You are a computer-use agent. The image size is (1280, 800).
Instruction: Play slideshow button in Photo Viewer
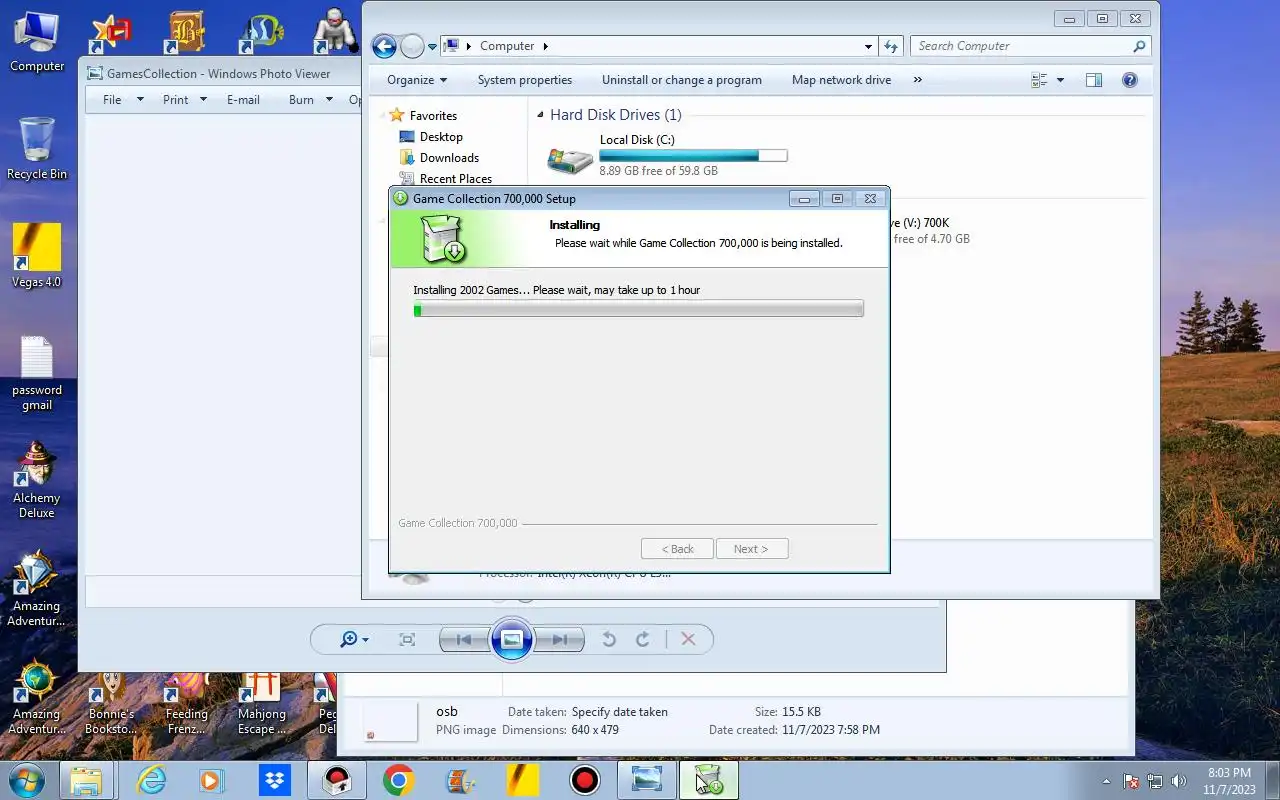pyautogui.click(x=511, y=639)
